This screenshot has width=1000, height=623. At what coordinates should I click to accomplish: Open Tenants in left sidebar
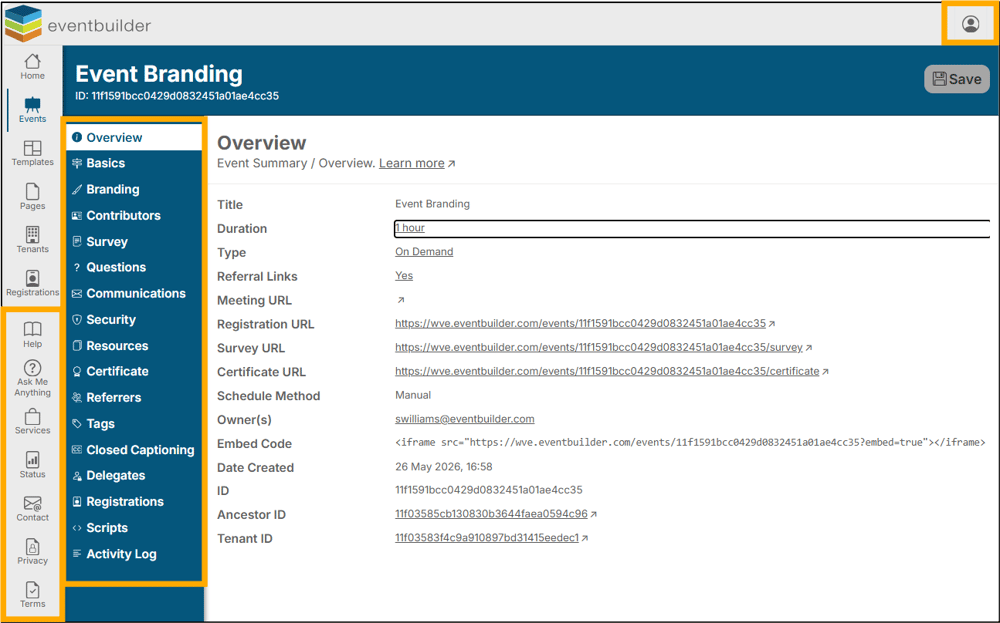point(33,240)
